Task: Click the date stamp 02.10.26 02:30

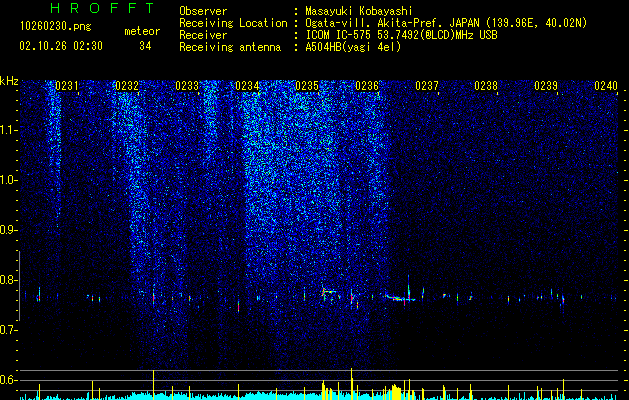Action: tap(61, 46)
